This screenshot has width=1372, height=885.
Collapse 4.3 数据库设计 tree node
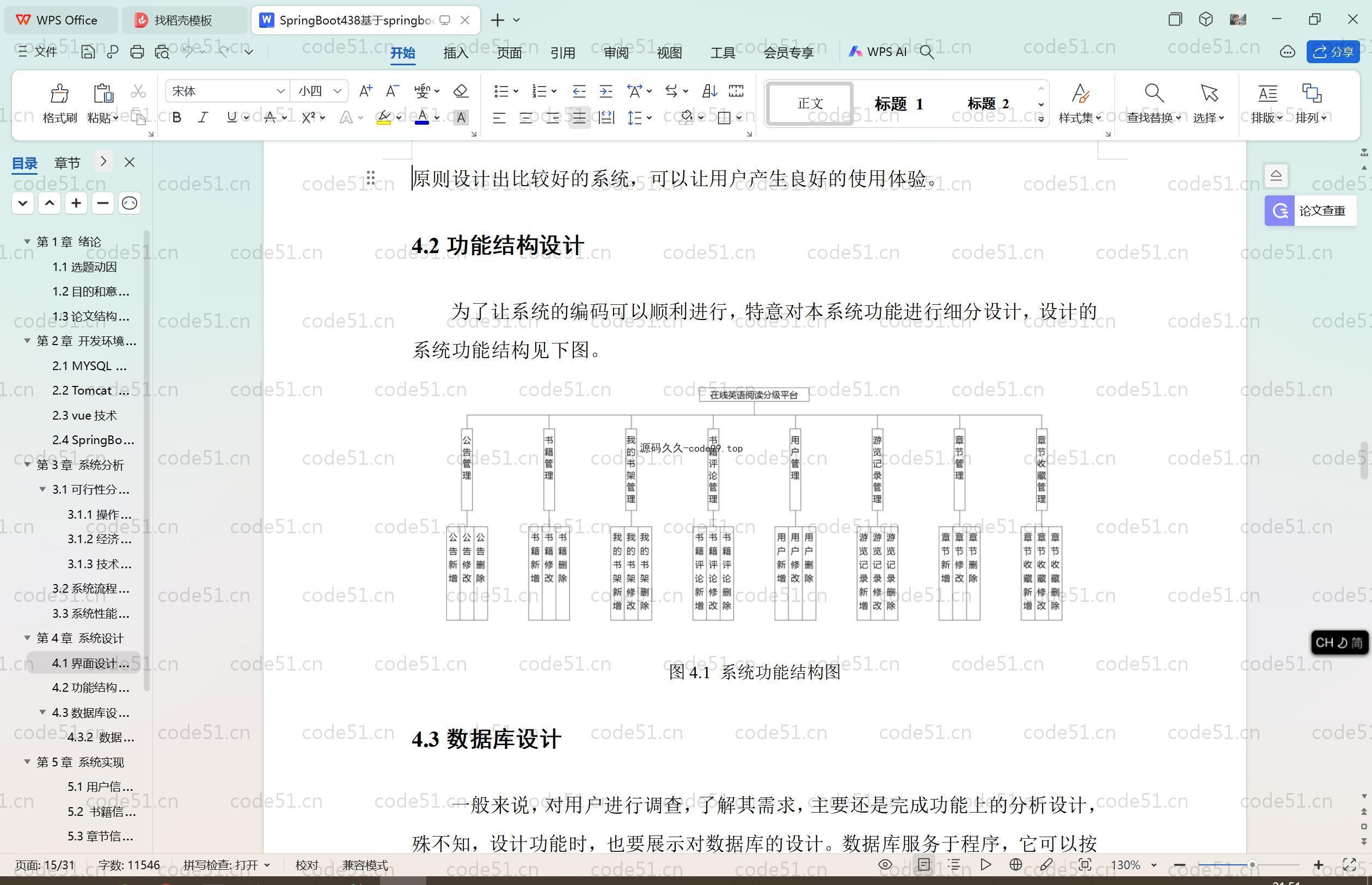pos(42,712)
